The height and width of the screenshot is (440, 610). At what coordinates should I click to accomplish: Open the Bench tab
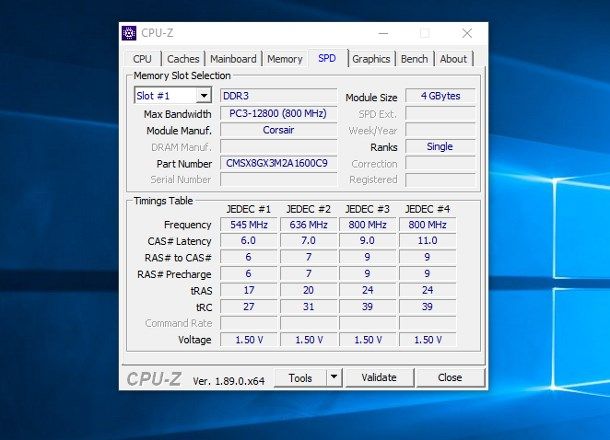[x=414, y=59]
